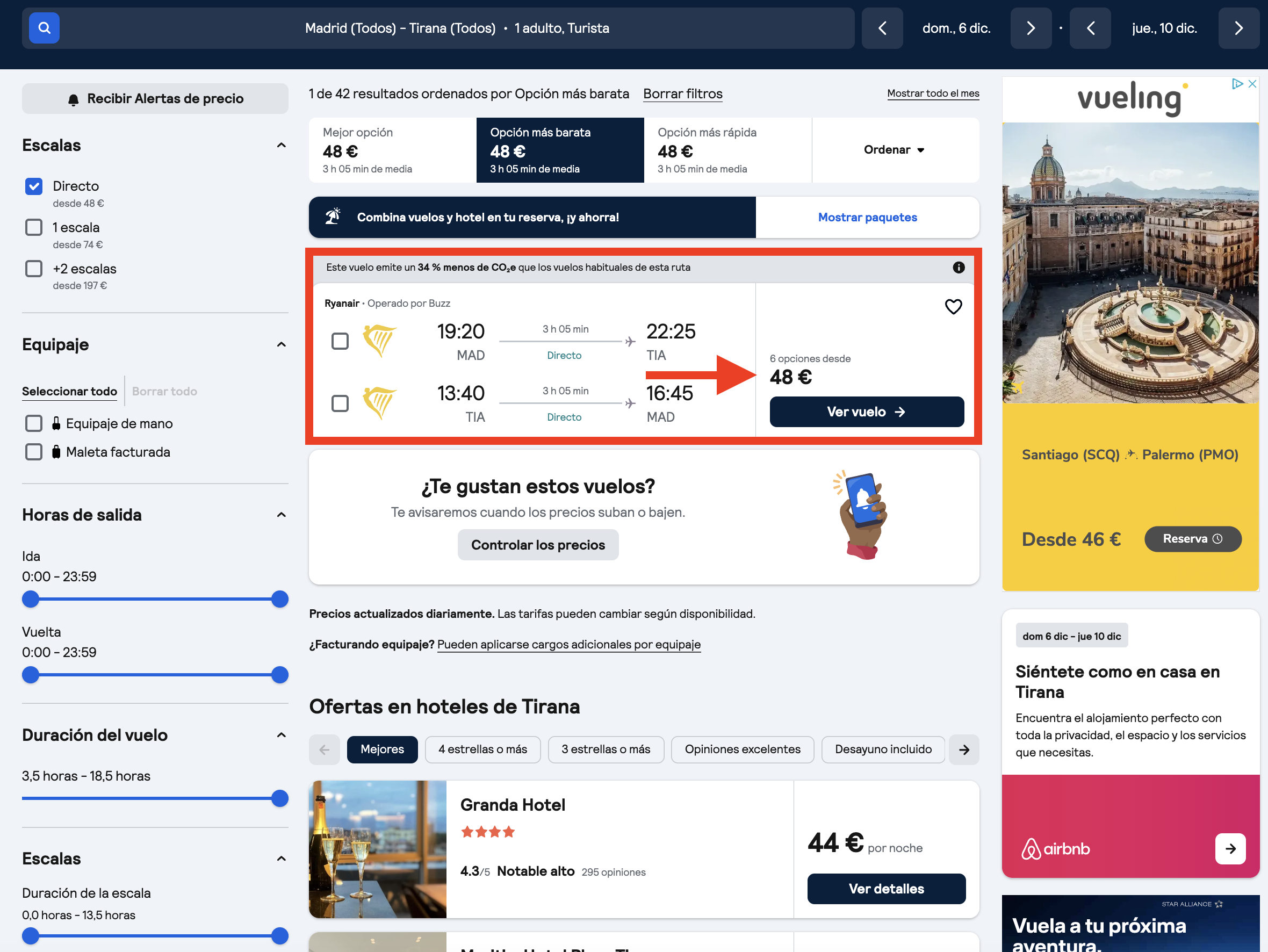
Task: Move return date back from jue., 10 dic.
Action: click(1090, 28)
